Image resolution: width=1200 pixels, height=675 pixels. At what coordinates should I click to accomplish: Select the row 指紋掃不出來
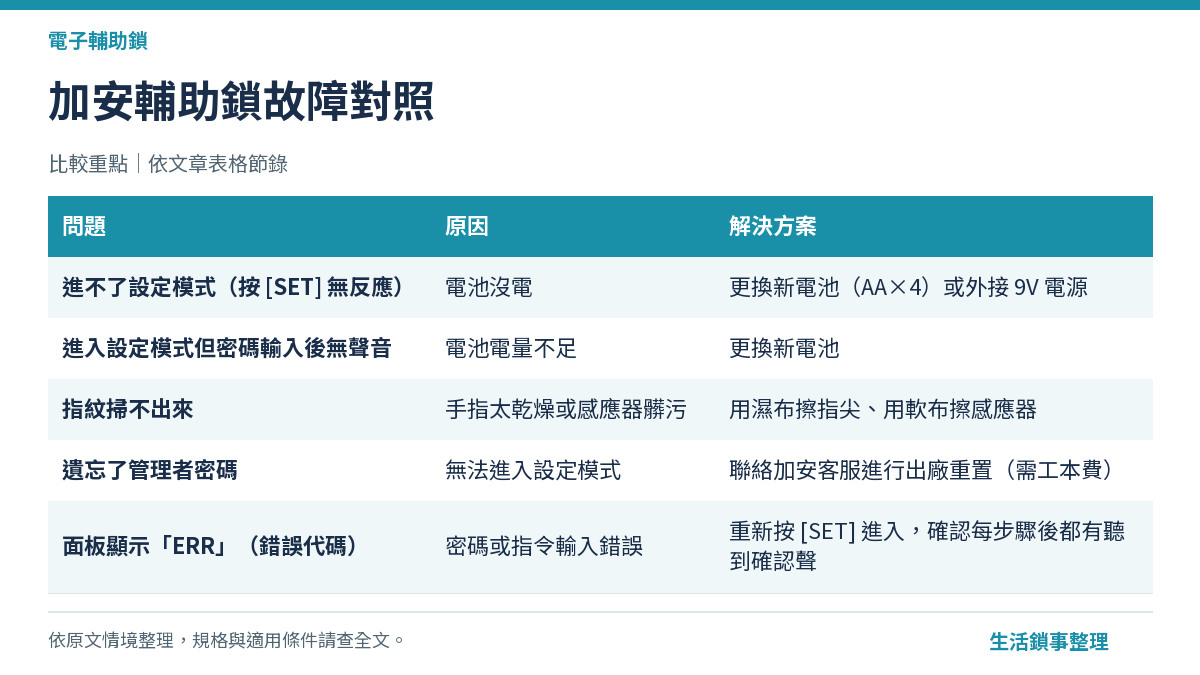pyautogui.click(x=600, y=410)
